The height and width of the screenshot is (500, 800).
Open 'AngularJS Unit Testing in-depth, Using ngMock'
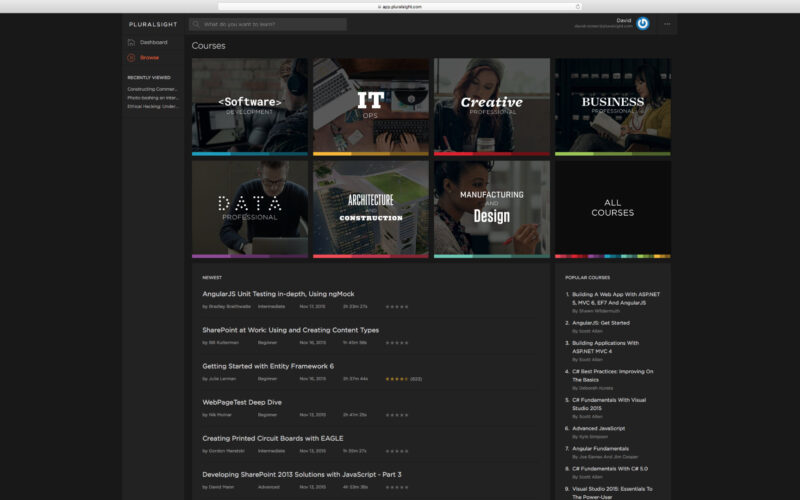278,294
